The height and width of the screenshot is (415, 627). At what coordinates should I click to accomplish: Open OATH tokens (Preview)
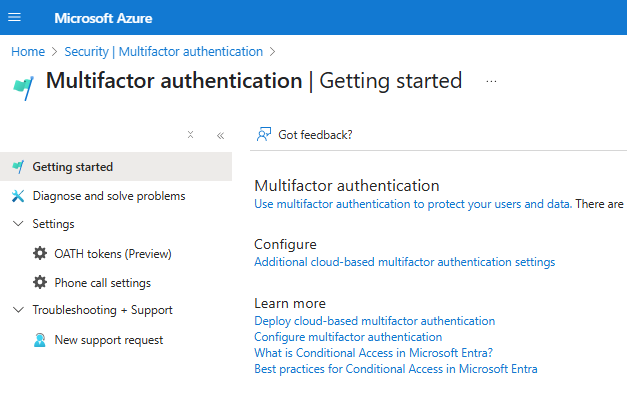click(x=113, y=254)
